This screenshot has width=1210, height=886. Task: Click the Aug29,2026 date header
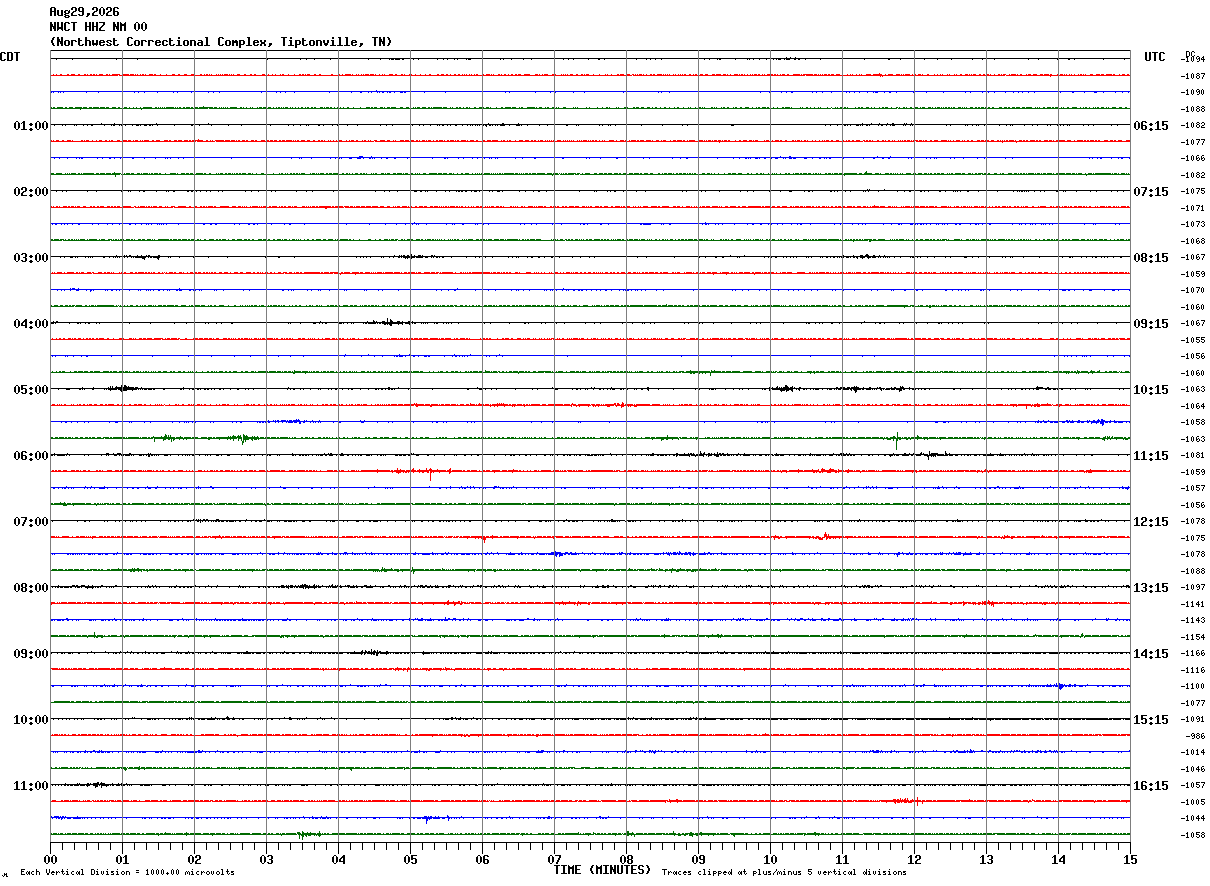click(x=84, y=12)
